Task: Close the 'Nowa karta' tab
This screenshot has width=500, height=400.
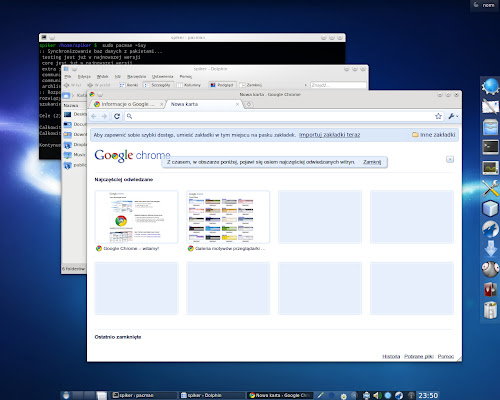Action: [x=237, y=104]
